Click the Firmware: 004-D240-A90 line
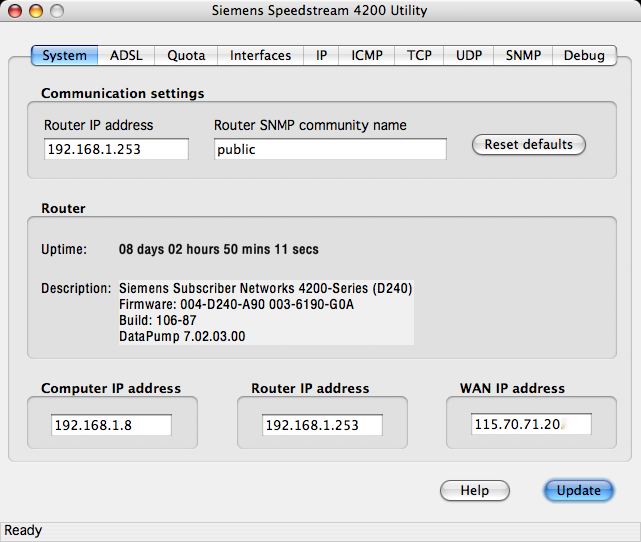This screenshot has width=641, height=542. click(236, 305)
